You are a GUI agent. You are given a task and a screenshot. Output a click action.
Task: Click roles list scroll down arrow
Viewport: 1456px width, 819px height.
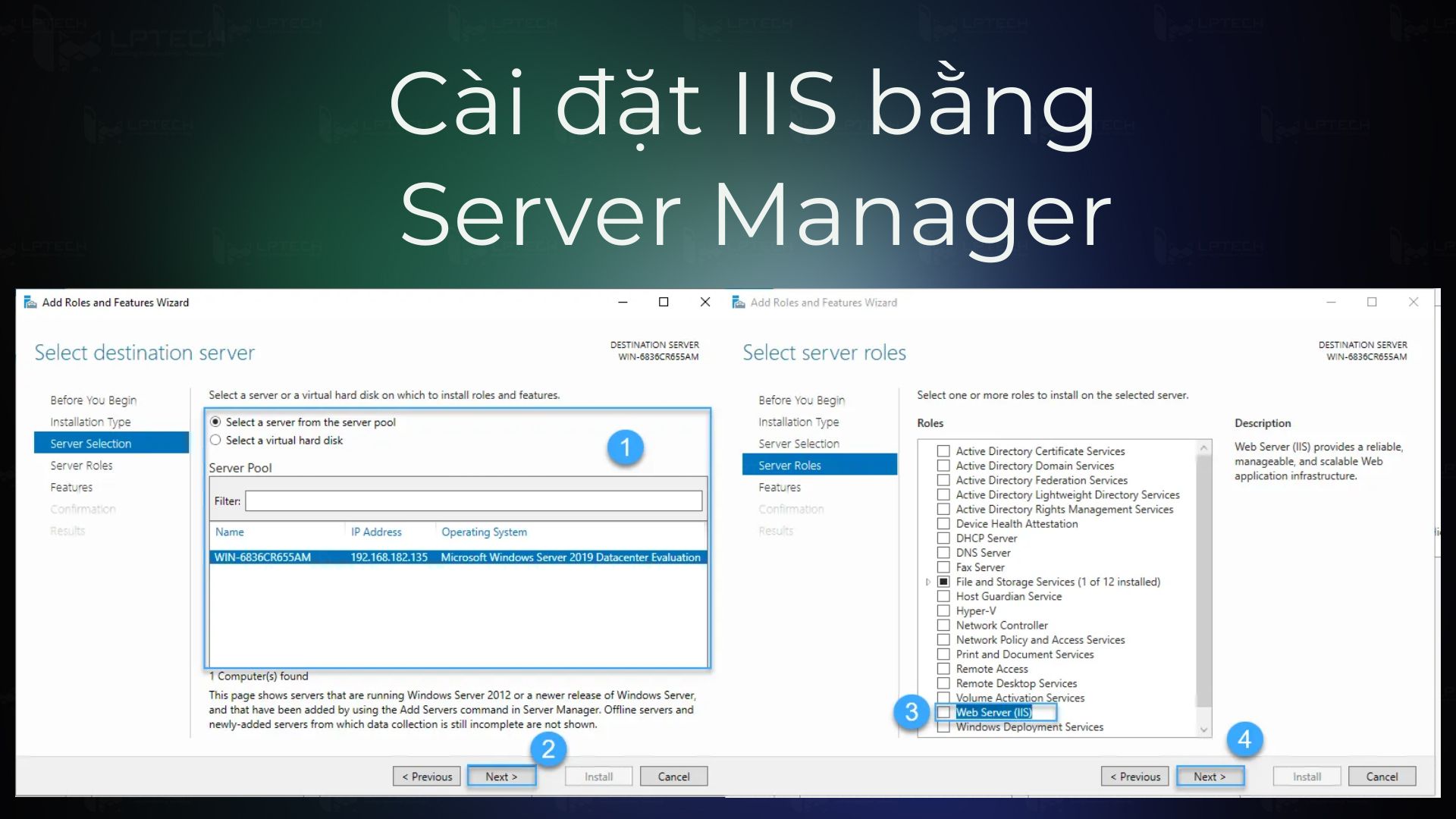point(1203,730)
